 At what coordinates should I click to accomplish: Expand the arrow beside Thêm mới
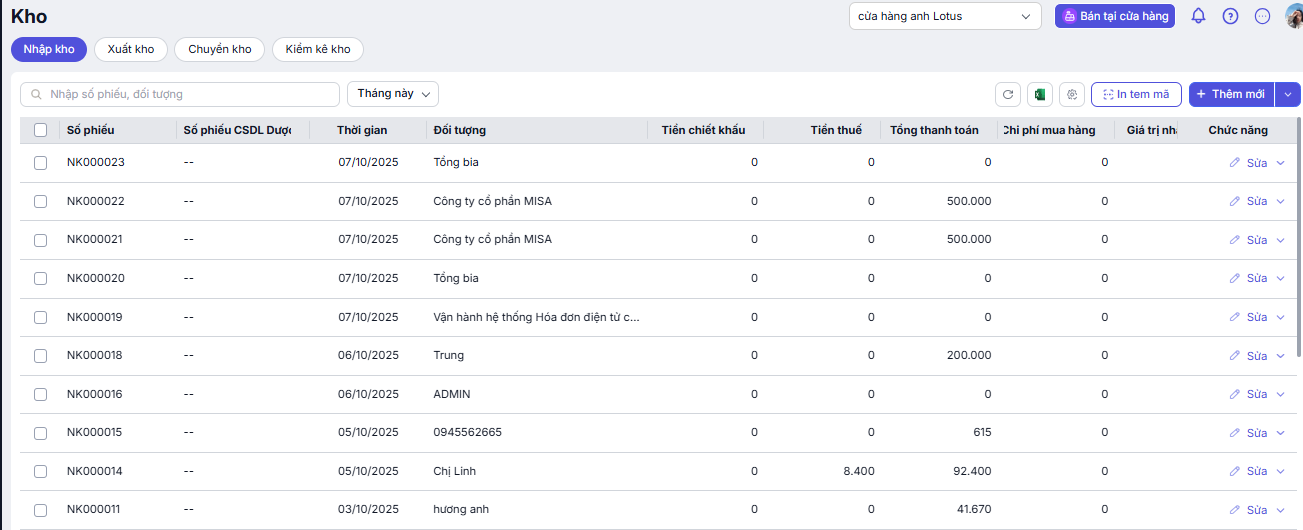pyautogui.click(x=1287, y=94)
